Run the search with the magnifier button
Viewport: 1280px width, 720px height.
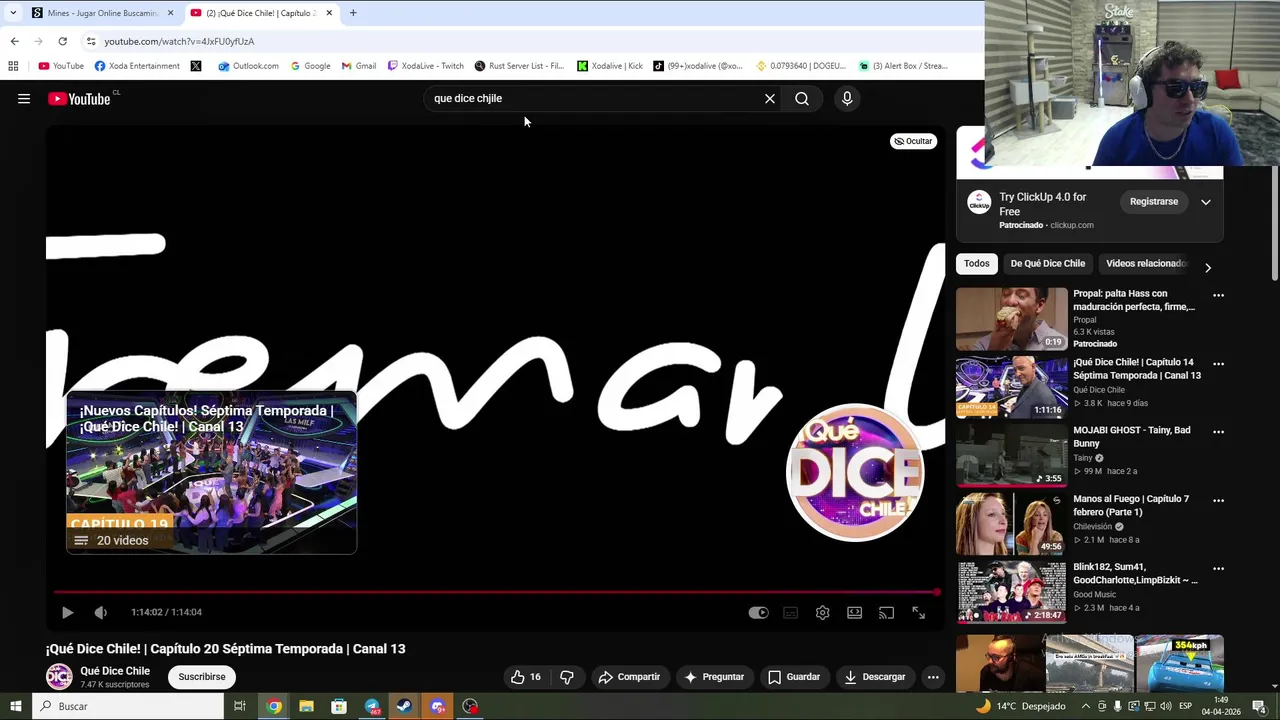pos(802,98)
